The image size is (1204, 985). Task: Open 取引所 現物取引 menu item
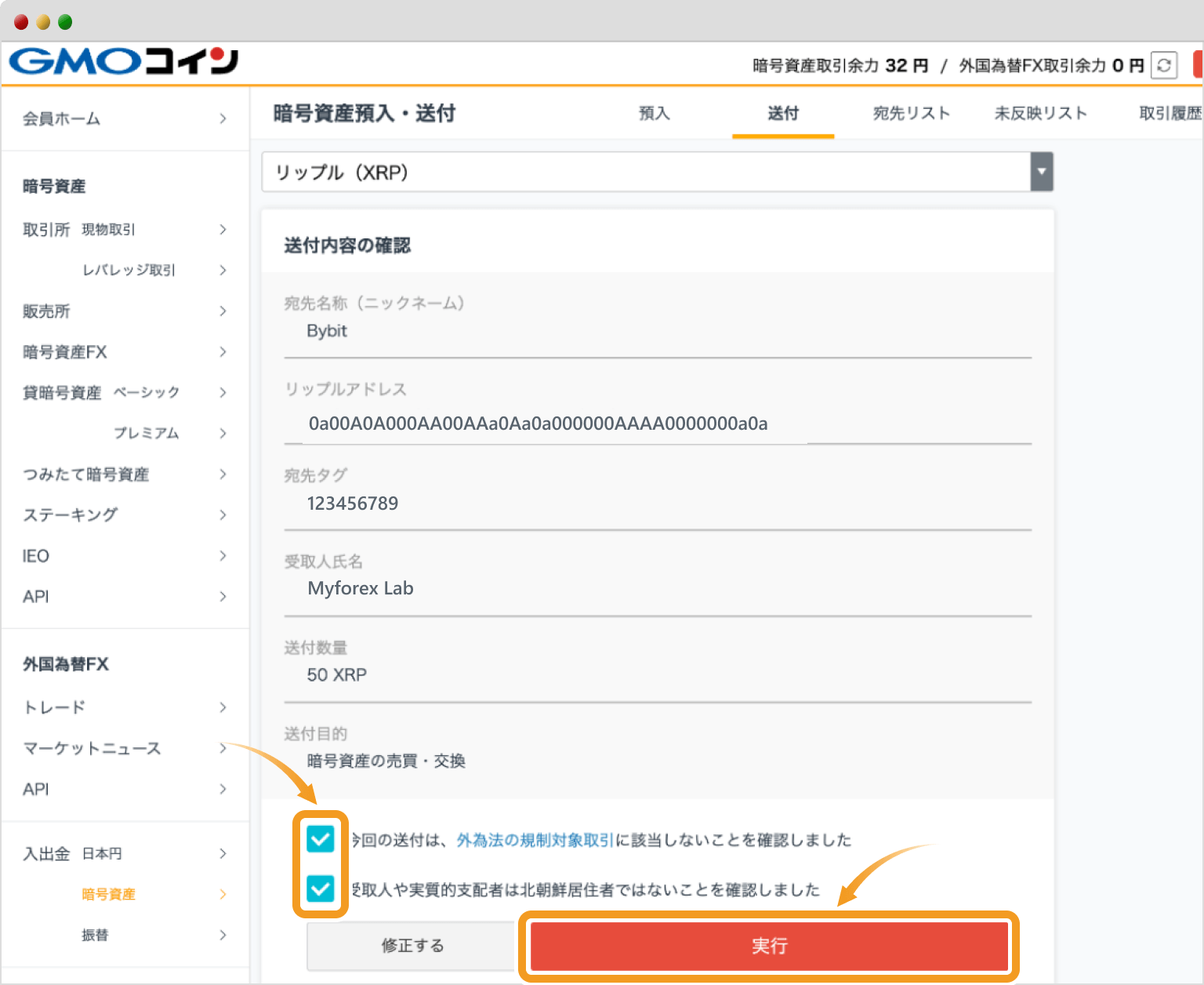point(79,229)
